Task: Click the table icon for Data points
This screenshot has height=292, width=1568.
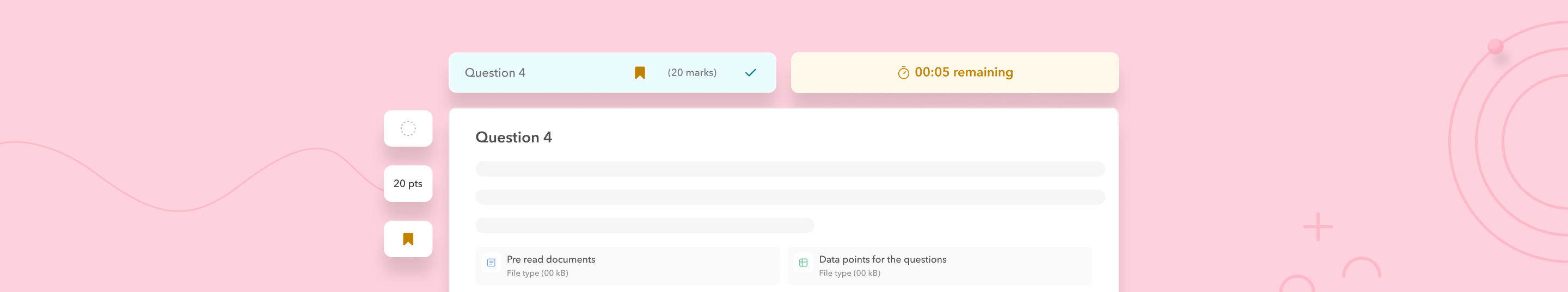Action: click(804, 263)
